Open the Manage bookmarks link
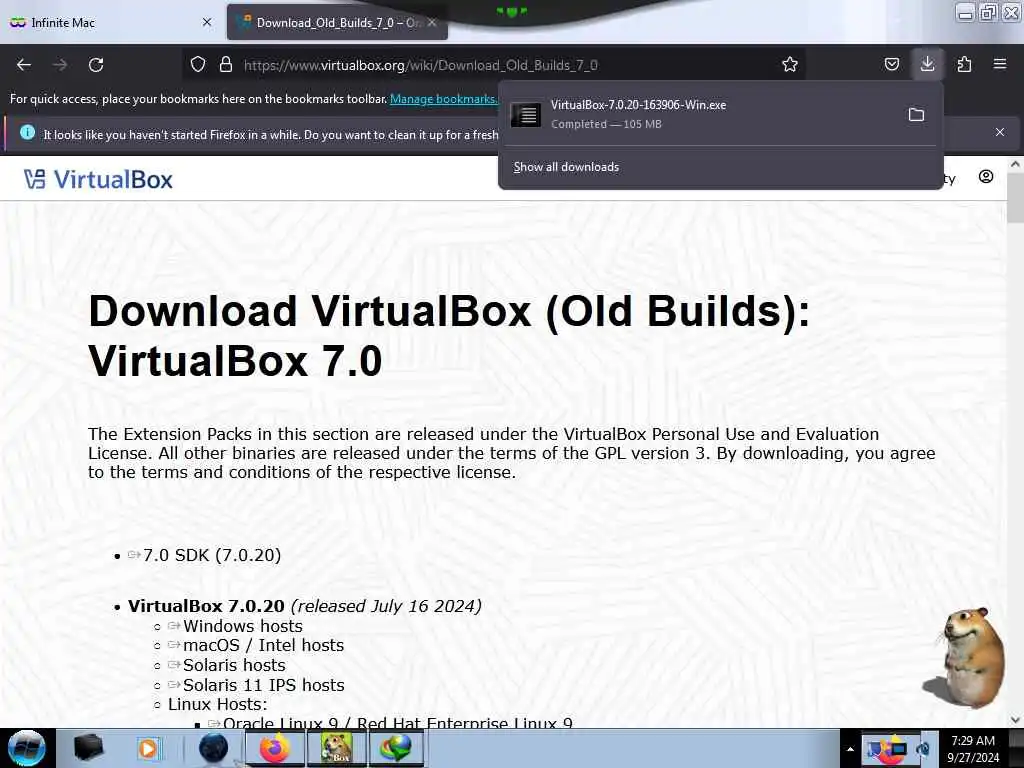Screen dimensions: 1024x768 pyautogui.click(x=443, y=99)
